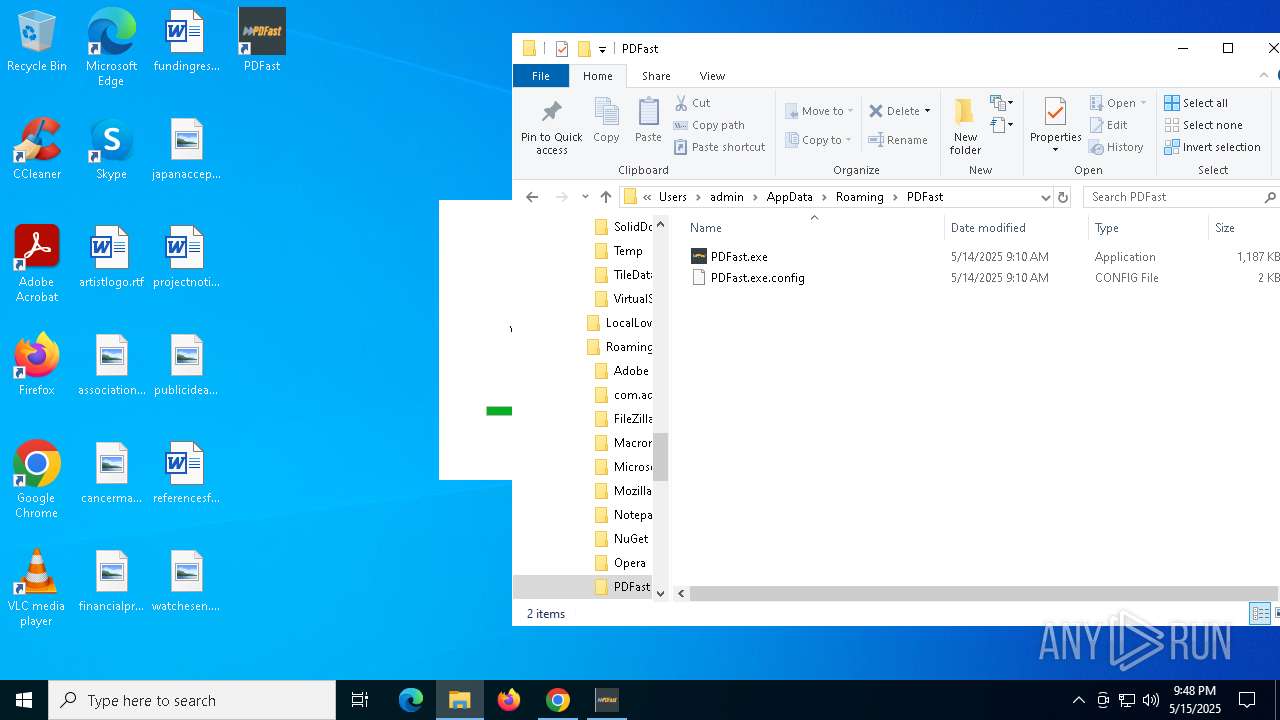Switch to Share ribbon tab
The height and width of the screenshot is (720, 1280).
click(x=656, y=76)
